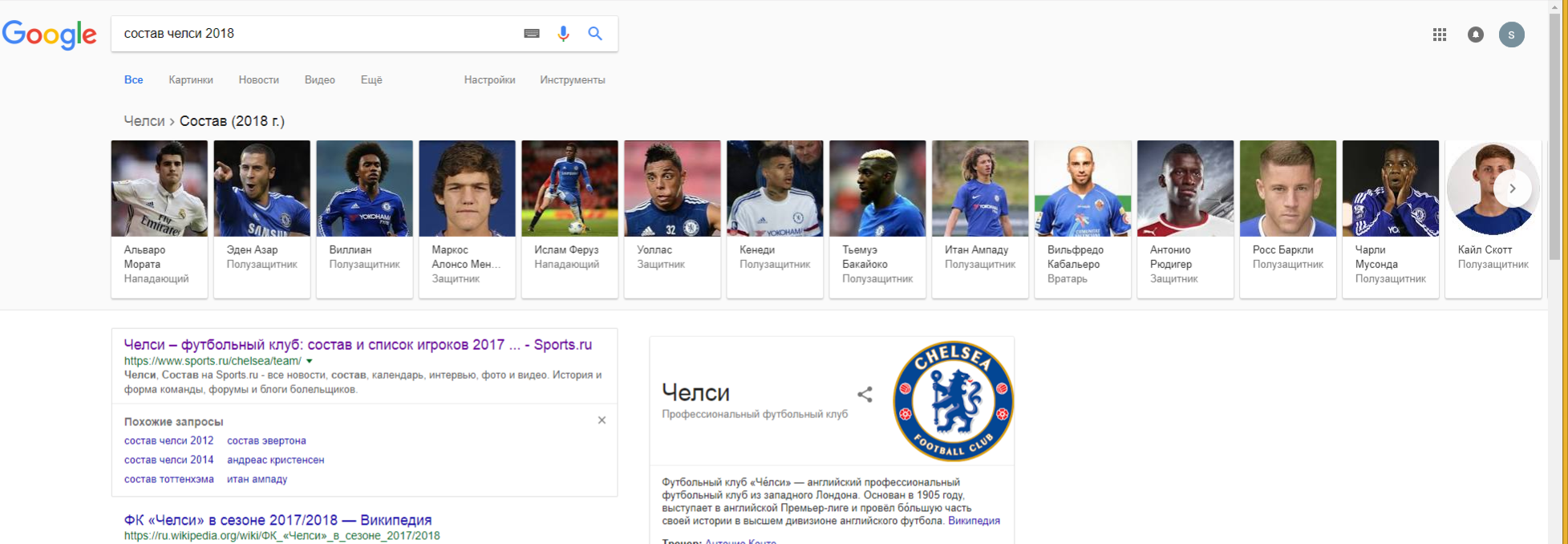The image size is (1568, 544).
Task: Switch to the Картинки tab
Action: point(191,79)
